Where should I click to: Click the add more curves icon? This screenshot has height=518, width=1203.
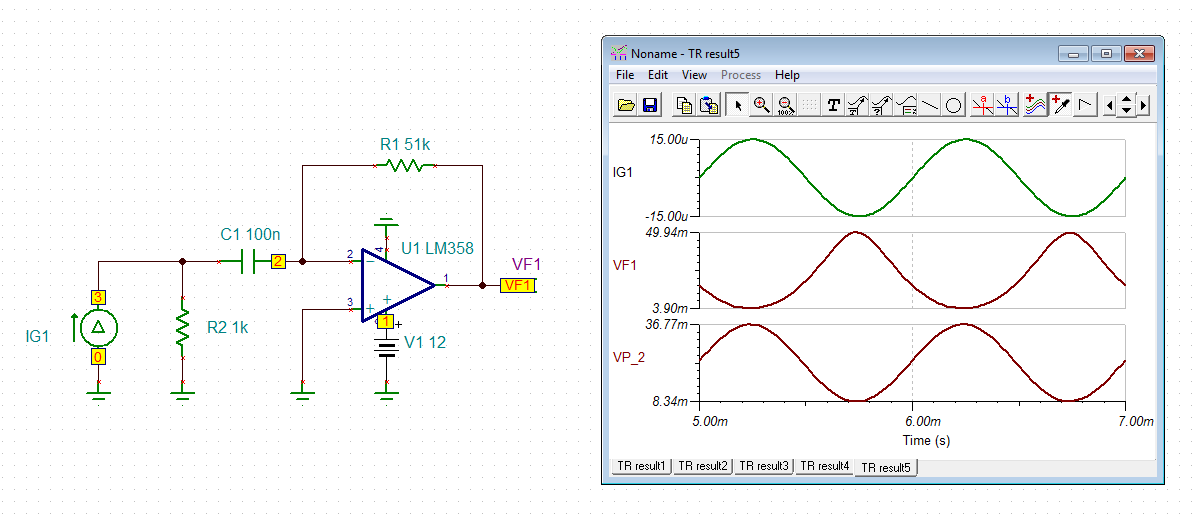[x=1035, y=105]
